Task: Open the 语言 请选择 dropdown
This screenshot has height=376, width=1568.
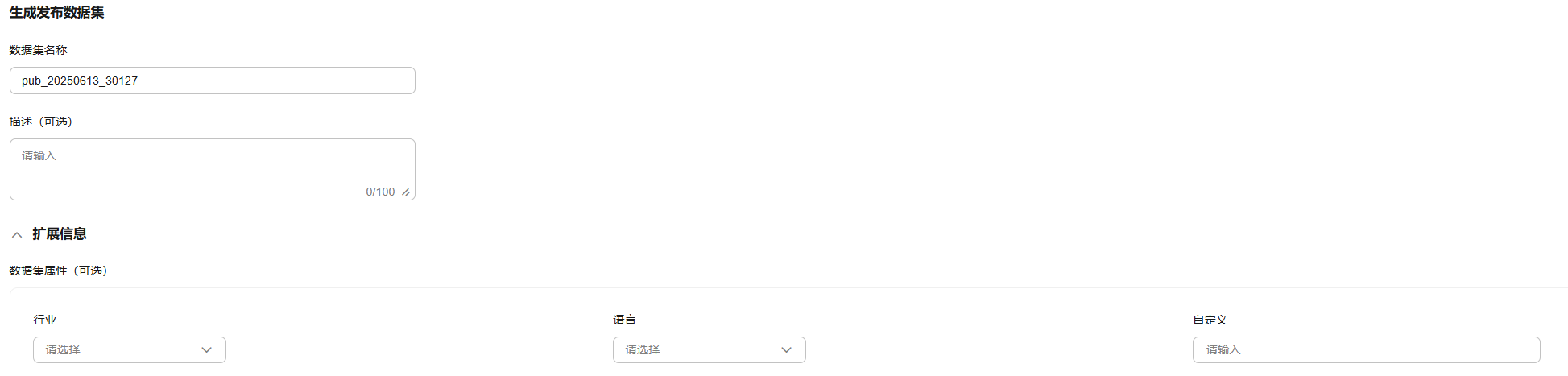Action: point(710,350)
